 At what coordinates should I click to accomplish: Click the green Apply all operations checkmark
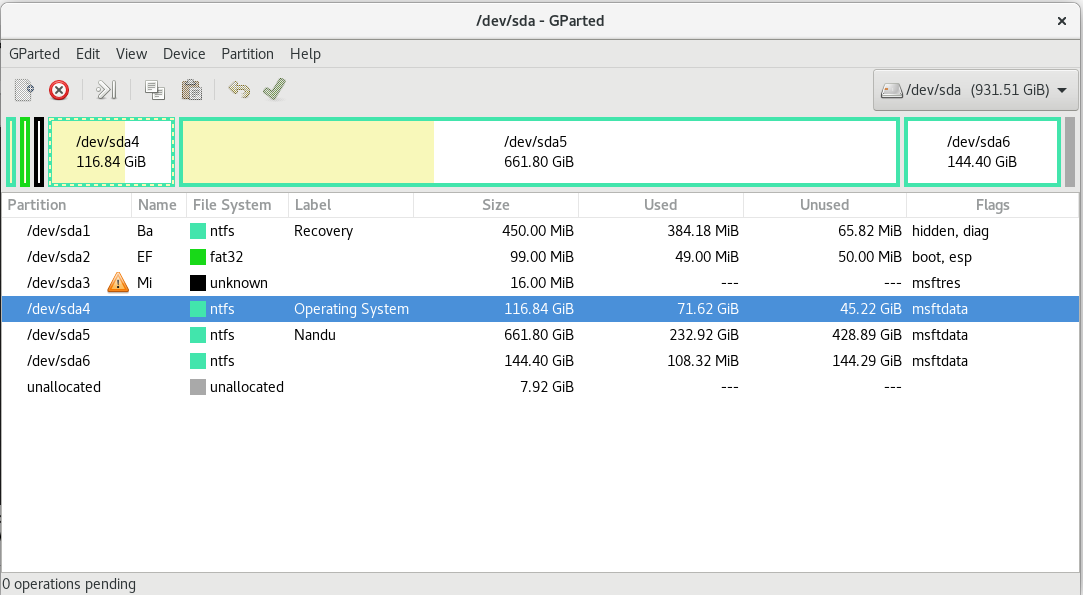[x=274, y=89]
